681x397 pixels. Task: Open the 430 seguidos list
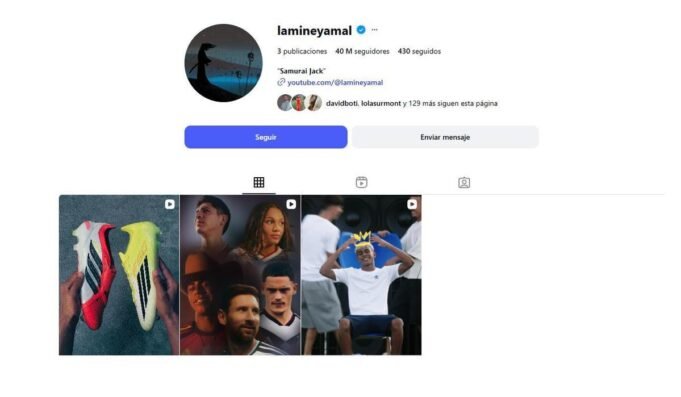[419, 51]
